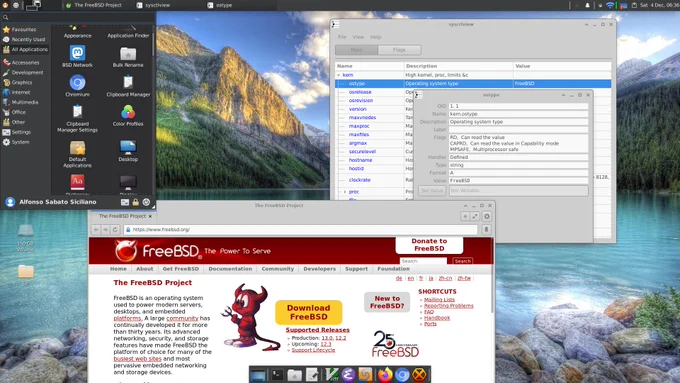Click the New to FreeBSD? button

pyautogui.click(x=387, y=302)
